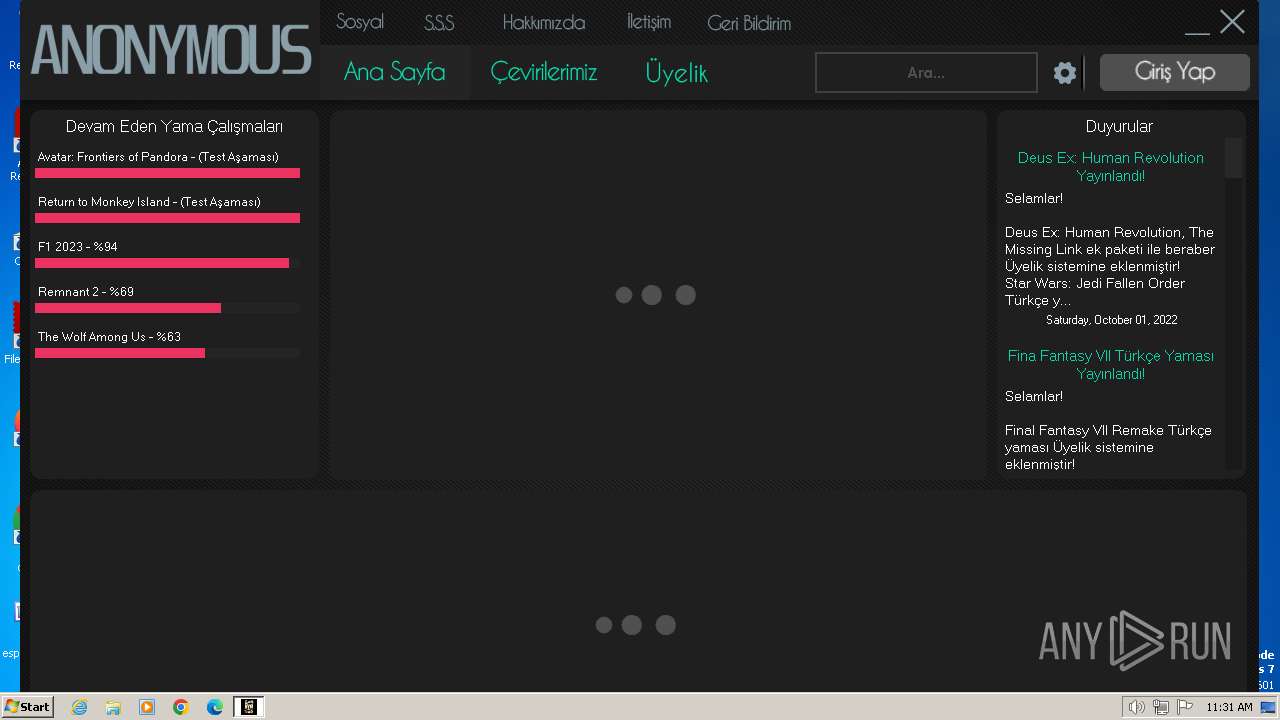The width and height of the screenshot is (1280, 720).
Task: Open Fina Fantasy VII Türkçe Yaması announcement
Action: click(1110, 365)
